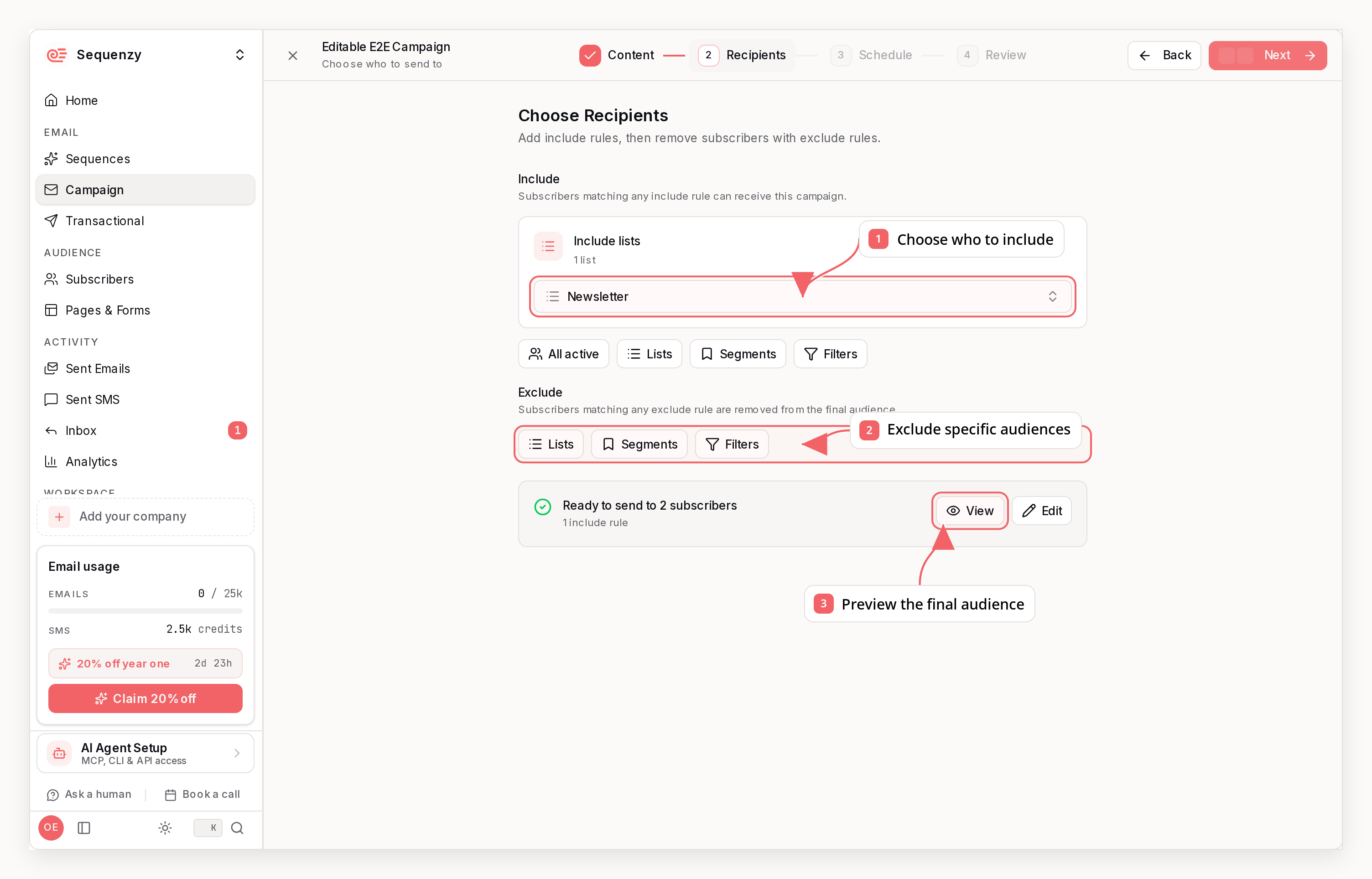
Task: Open Pages & Forms
Action: point(145,310)
